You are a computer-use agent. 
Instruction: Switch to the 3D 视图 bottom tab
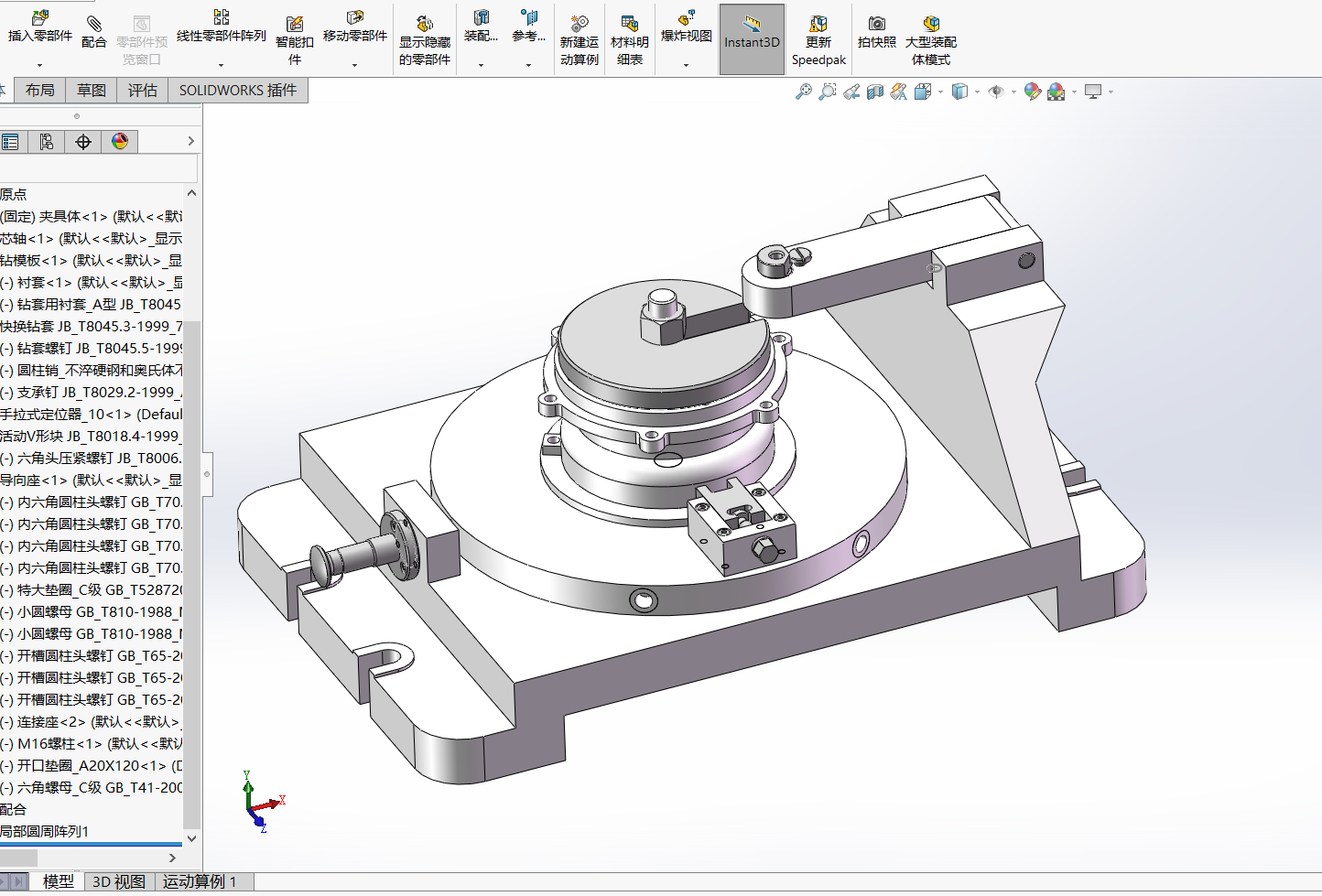119,881
